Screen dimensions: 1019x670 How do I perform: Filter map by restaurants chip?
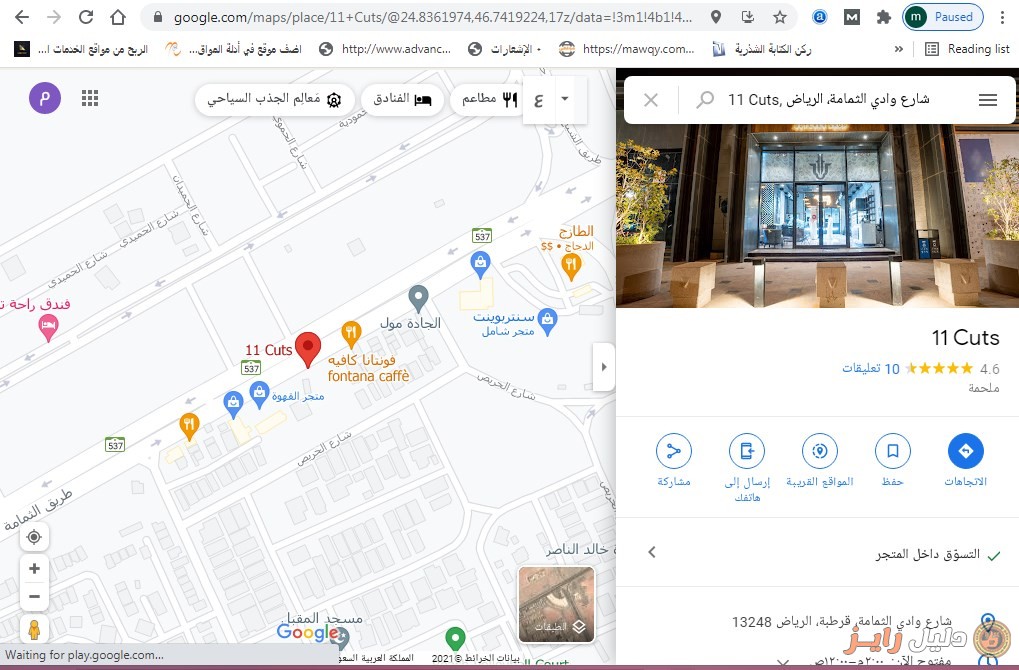point(489,99)
